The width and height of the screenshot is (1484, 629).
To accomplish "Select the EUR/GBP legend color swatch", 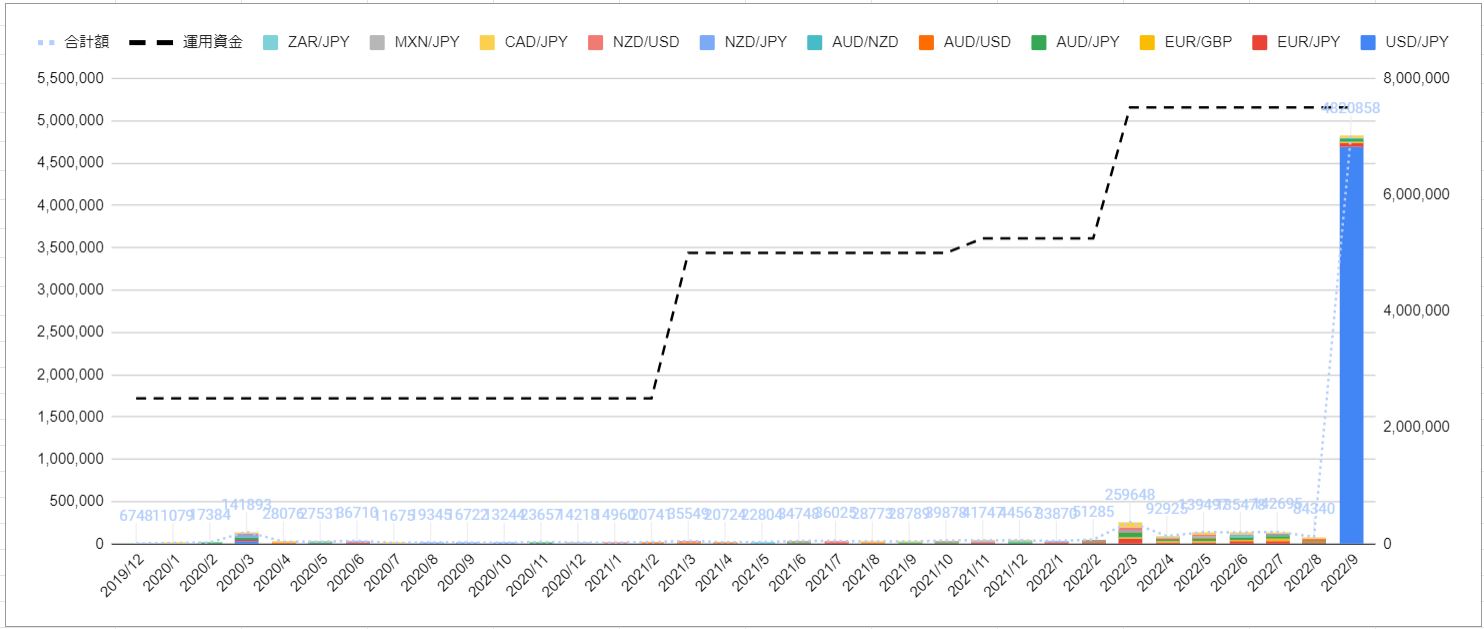I will pyautogui.click(x=1147, y=42).
